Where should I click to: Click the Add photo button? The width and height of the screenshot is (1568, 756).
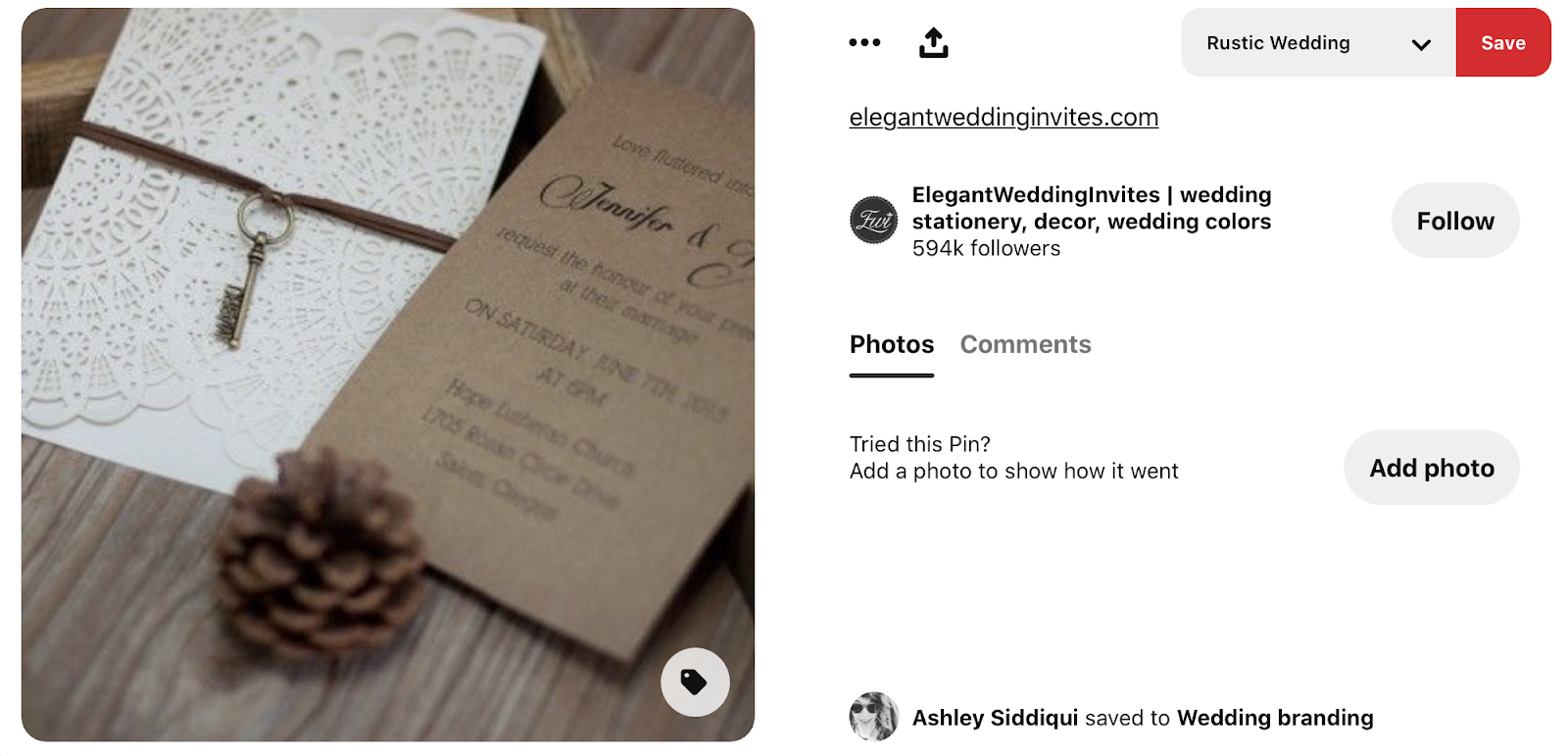[x=1432, y=468]
